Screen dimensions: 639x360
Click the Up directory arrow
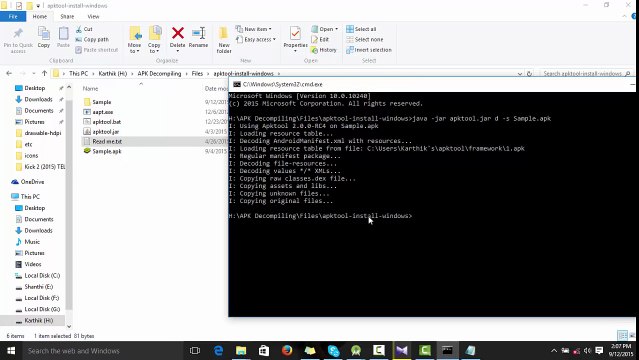[44, 73]
